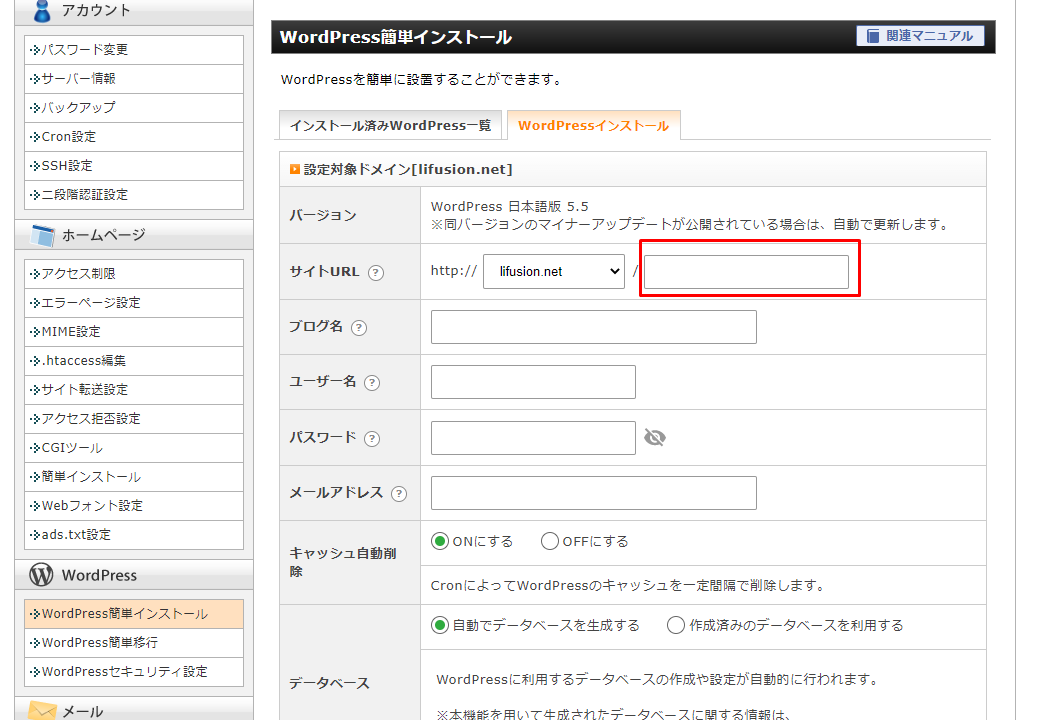Click the WordPress 日本語版 5.5 version text
The height and width of the screenshot is (720, 1042).
(x=510, y=207)
